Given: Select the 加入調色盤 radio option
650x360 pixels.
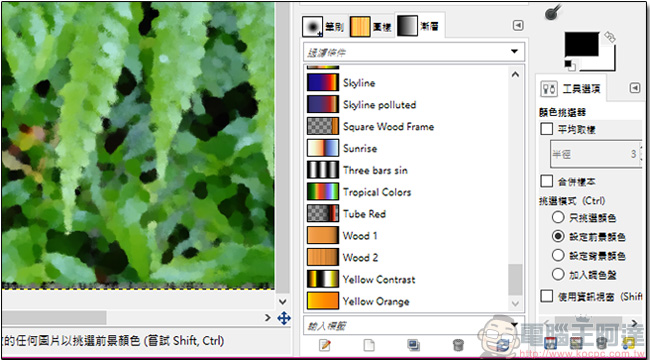Looking at the screenshot, I should pyautogui.click(x=558, y=274).
